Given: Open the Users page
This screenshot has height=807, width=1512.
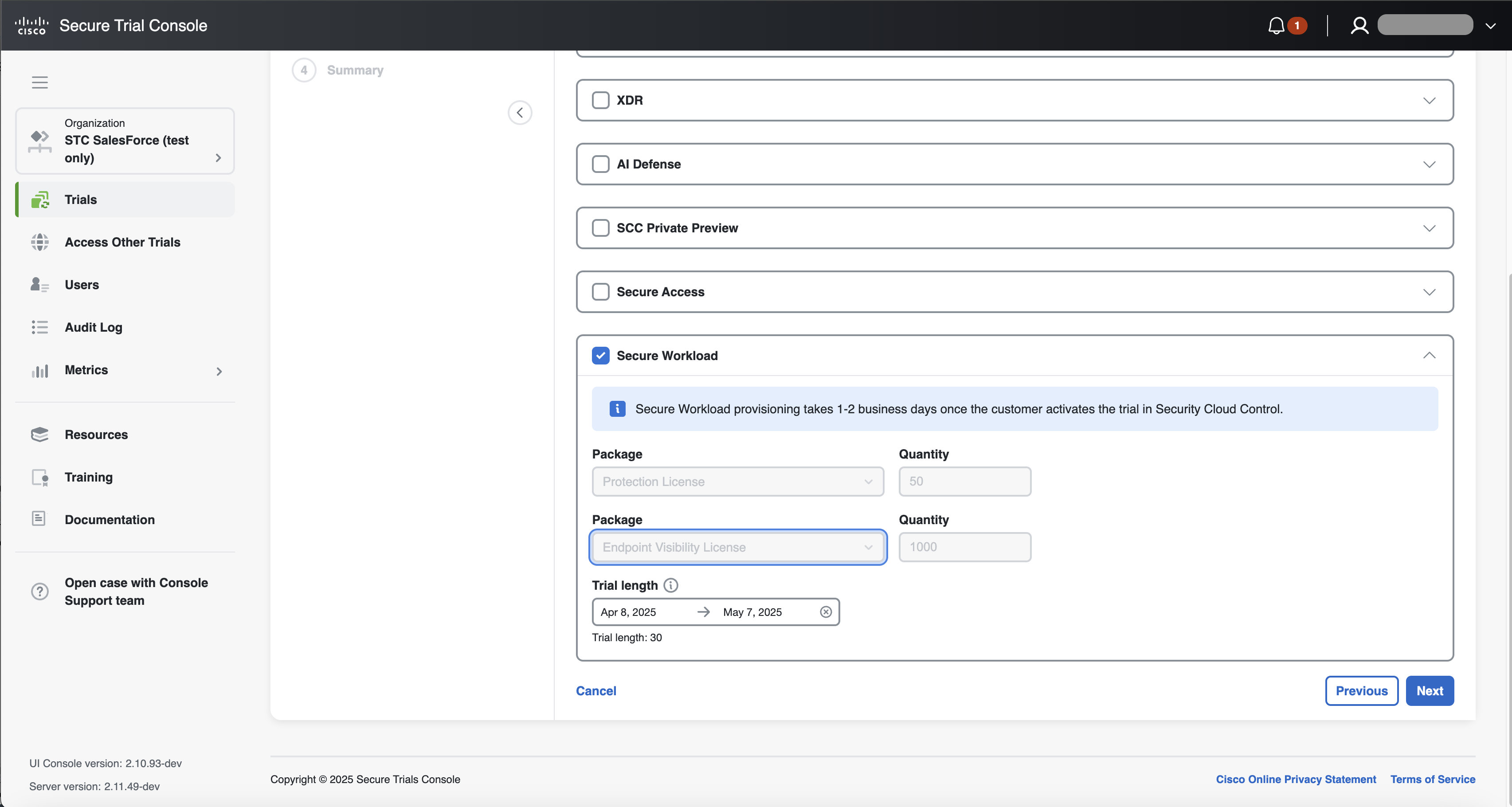Looking at the screenshot, I should pos(82,285).
